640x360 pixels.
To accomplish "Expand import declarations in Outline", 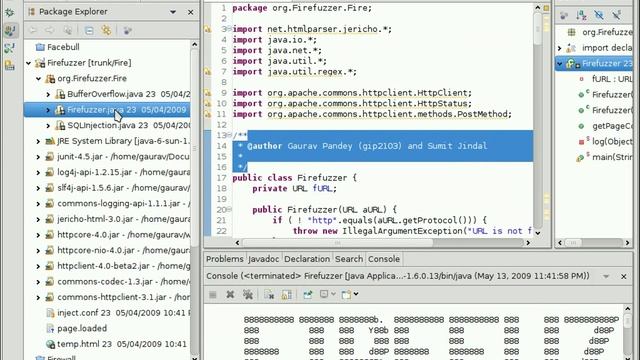I will pyautogui.click(x=560, y=48).
